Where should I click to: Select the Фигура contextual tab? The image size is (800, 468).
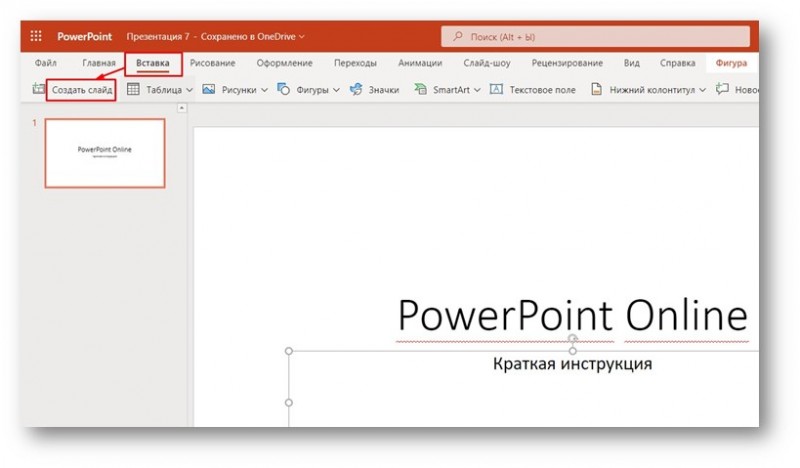(731, 63)
